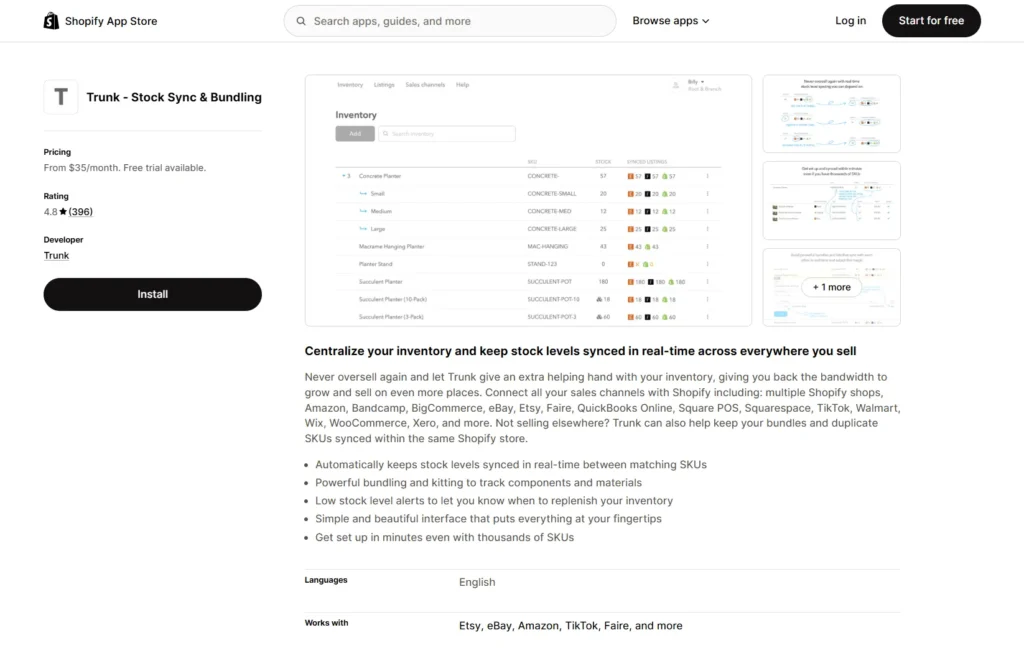
Task: Click the variant arrow icon beside Small
Action: coord(363,194)
